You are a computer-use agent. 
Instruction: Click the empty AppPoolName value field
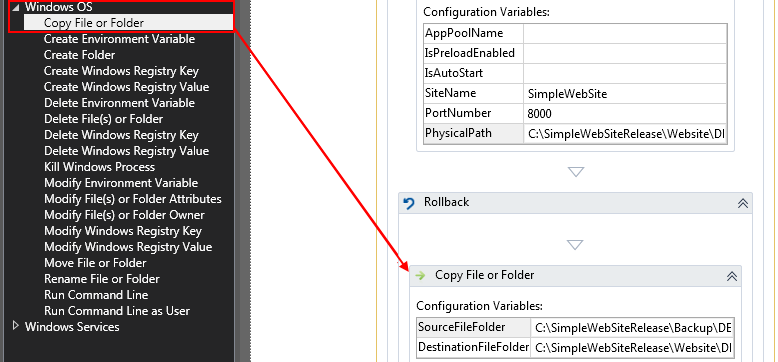click(x=625, y=34)
